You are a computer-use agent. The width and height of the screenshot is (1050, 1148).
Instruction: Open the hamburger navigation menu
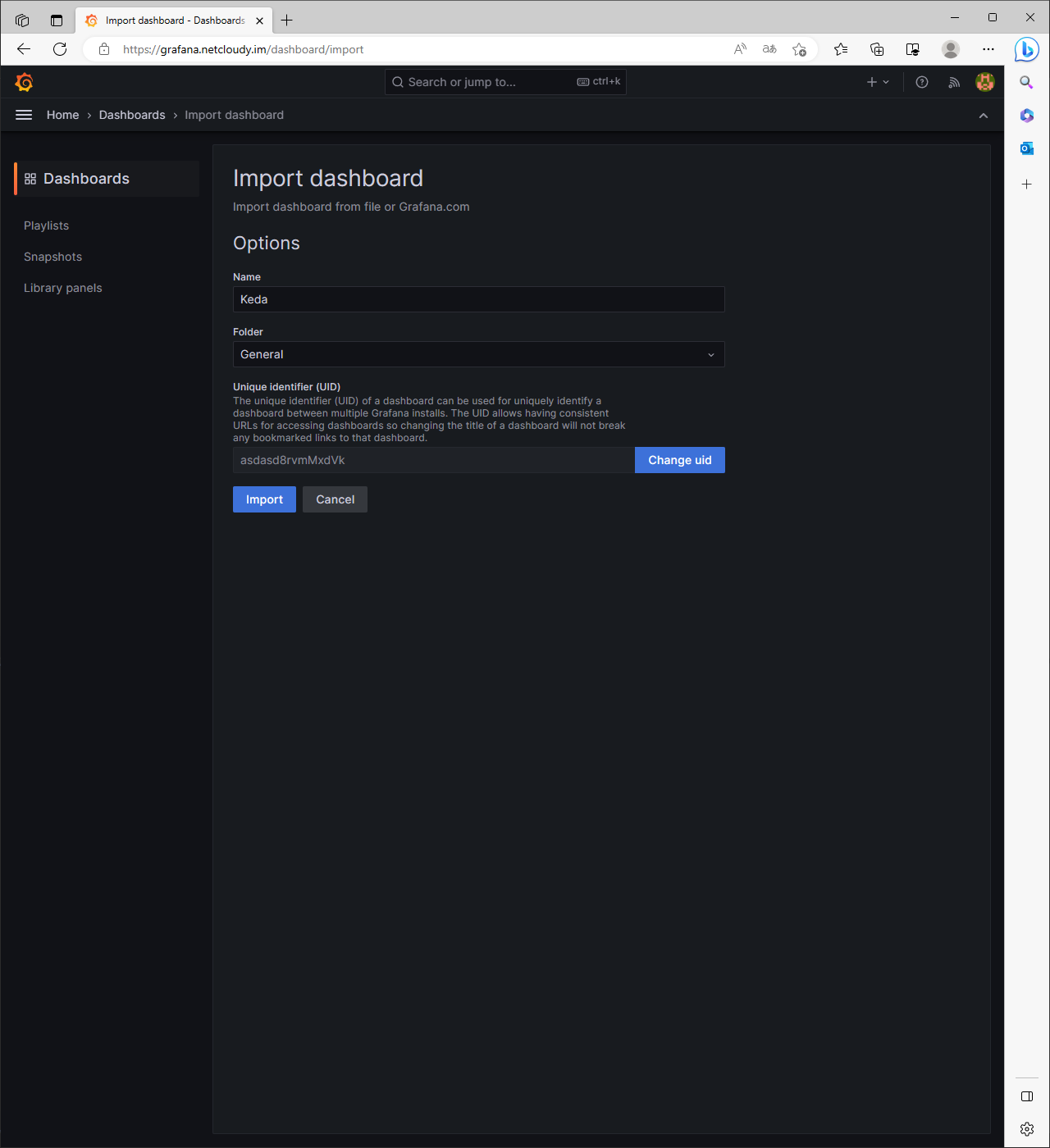pos(24,115)
